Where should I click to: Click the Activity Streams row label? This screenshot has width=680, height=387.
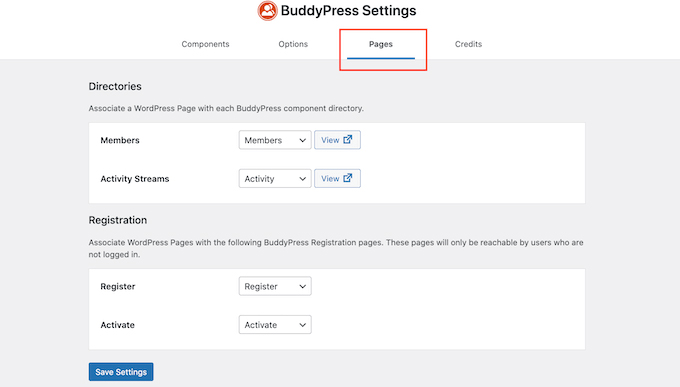tap(135, 179)
